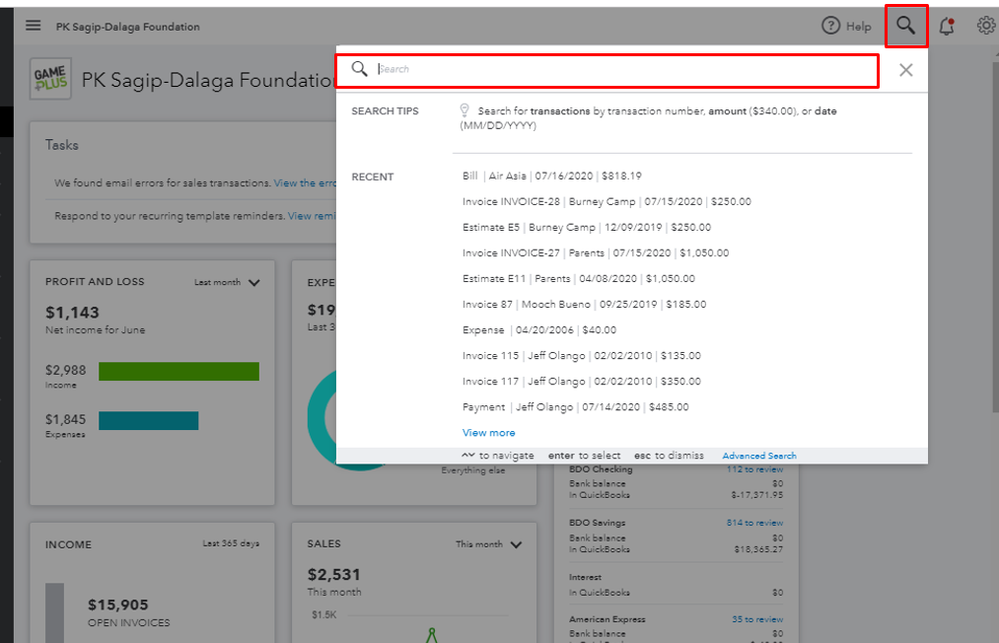Open Estimate E5 Burney Camp result

tap(586, 228)
